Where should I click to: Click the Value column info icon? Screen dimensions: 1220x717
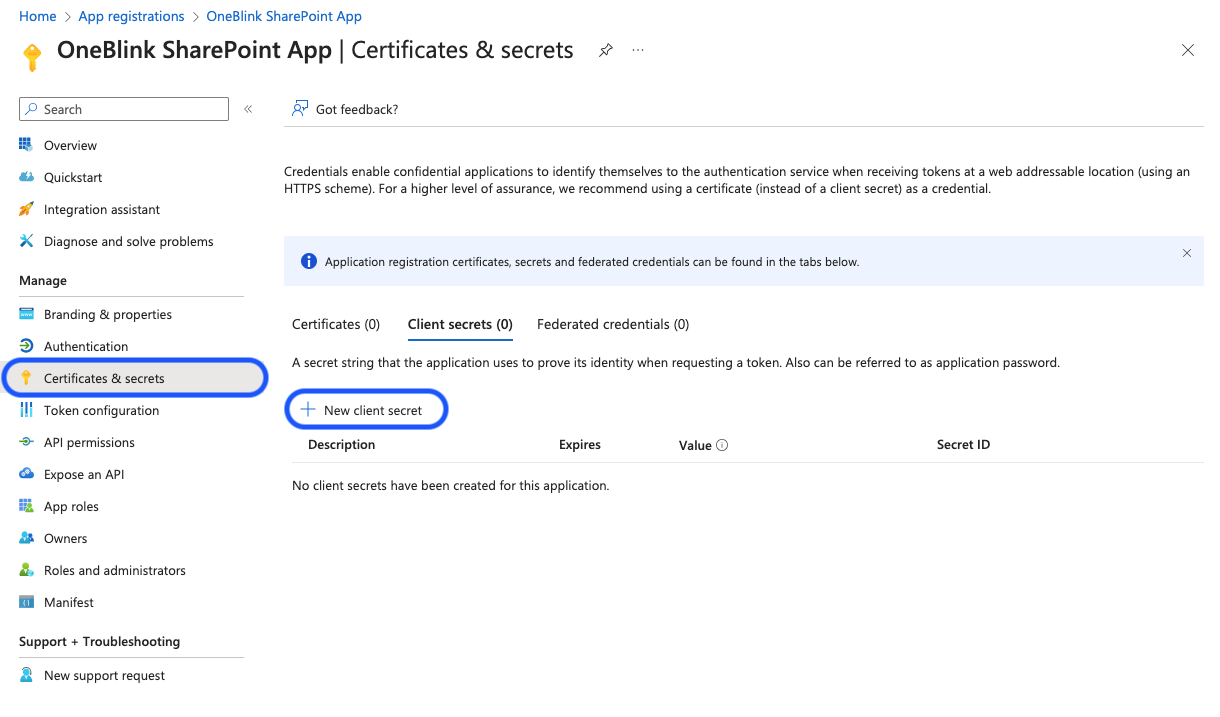click(x=722, y=445)
